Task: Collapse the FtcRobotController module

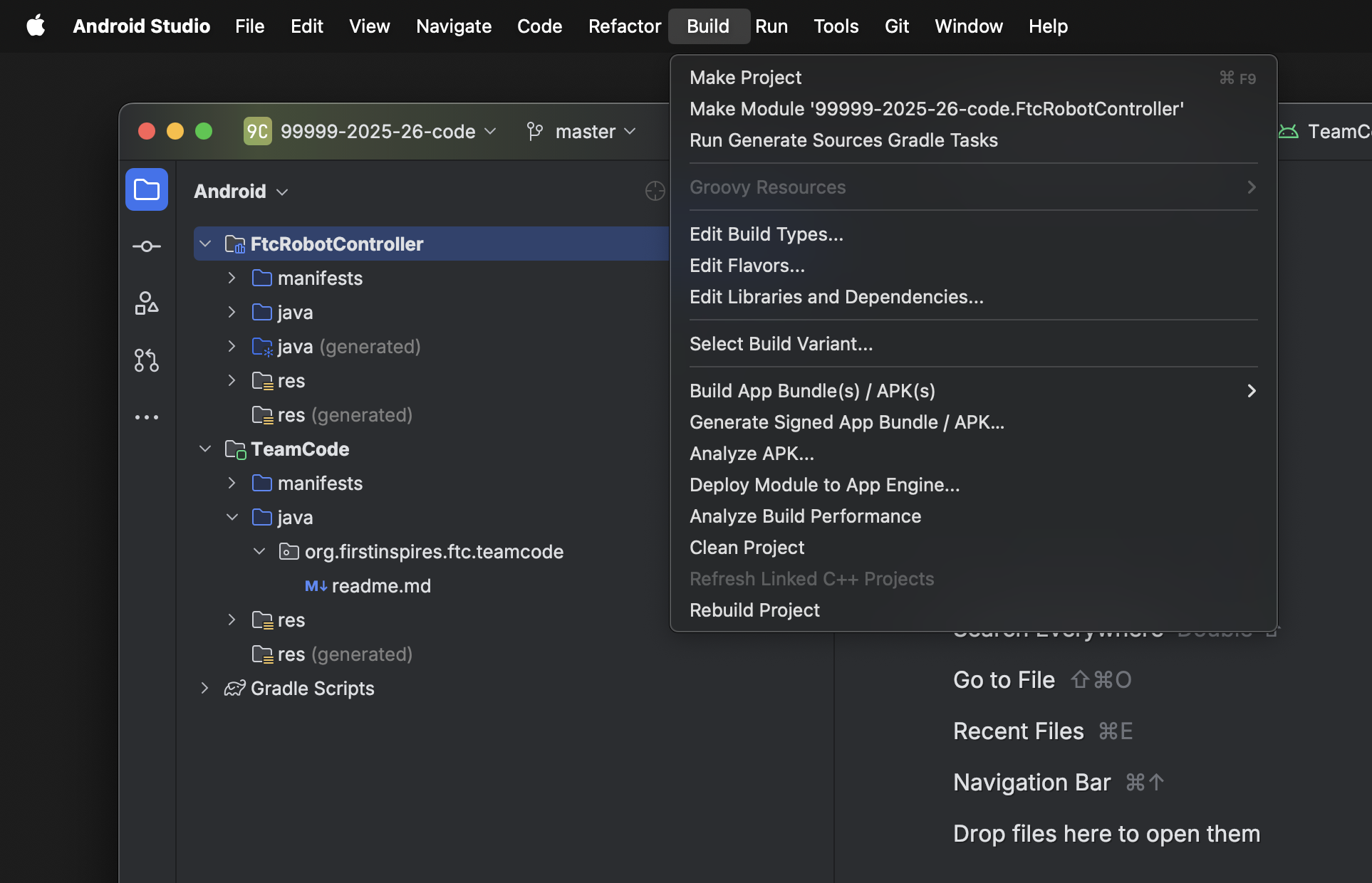Action: coord(205,244)
